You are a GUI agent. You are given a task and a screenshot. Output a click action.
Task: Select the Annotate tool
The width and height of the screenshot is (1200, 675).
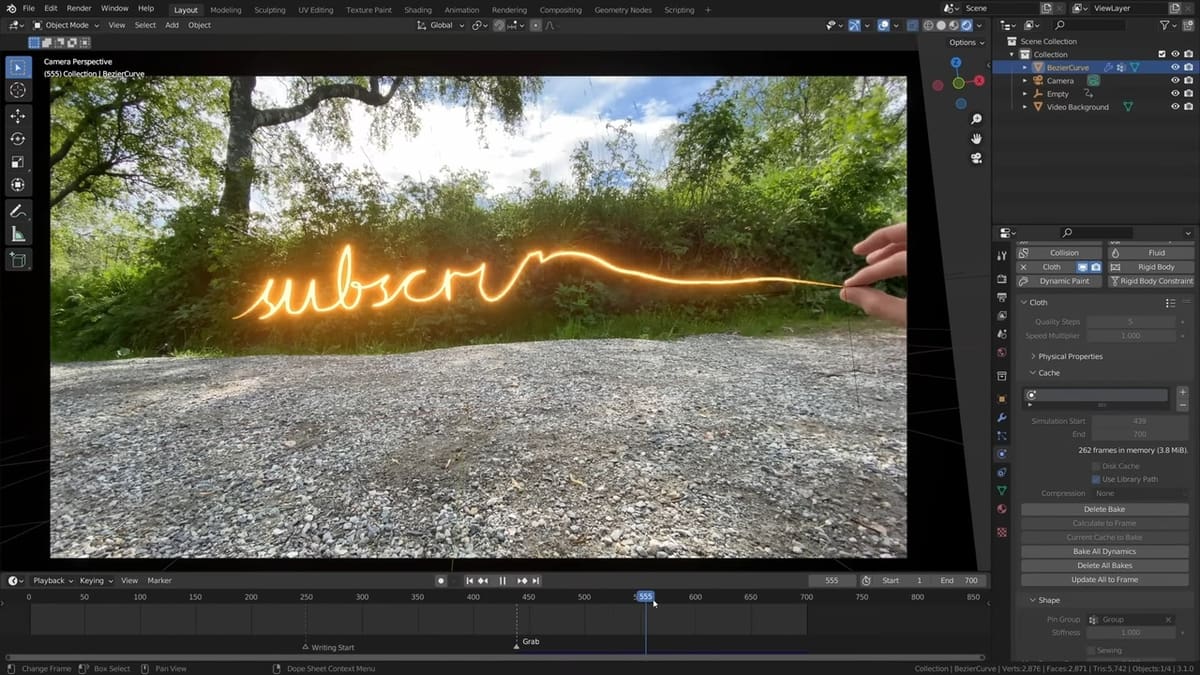pyautogui.click(x=18, y=210)
